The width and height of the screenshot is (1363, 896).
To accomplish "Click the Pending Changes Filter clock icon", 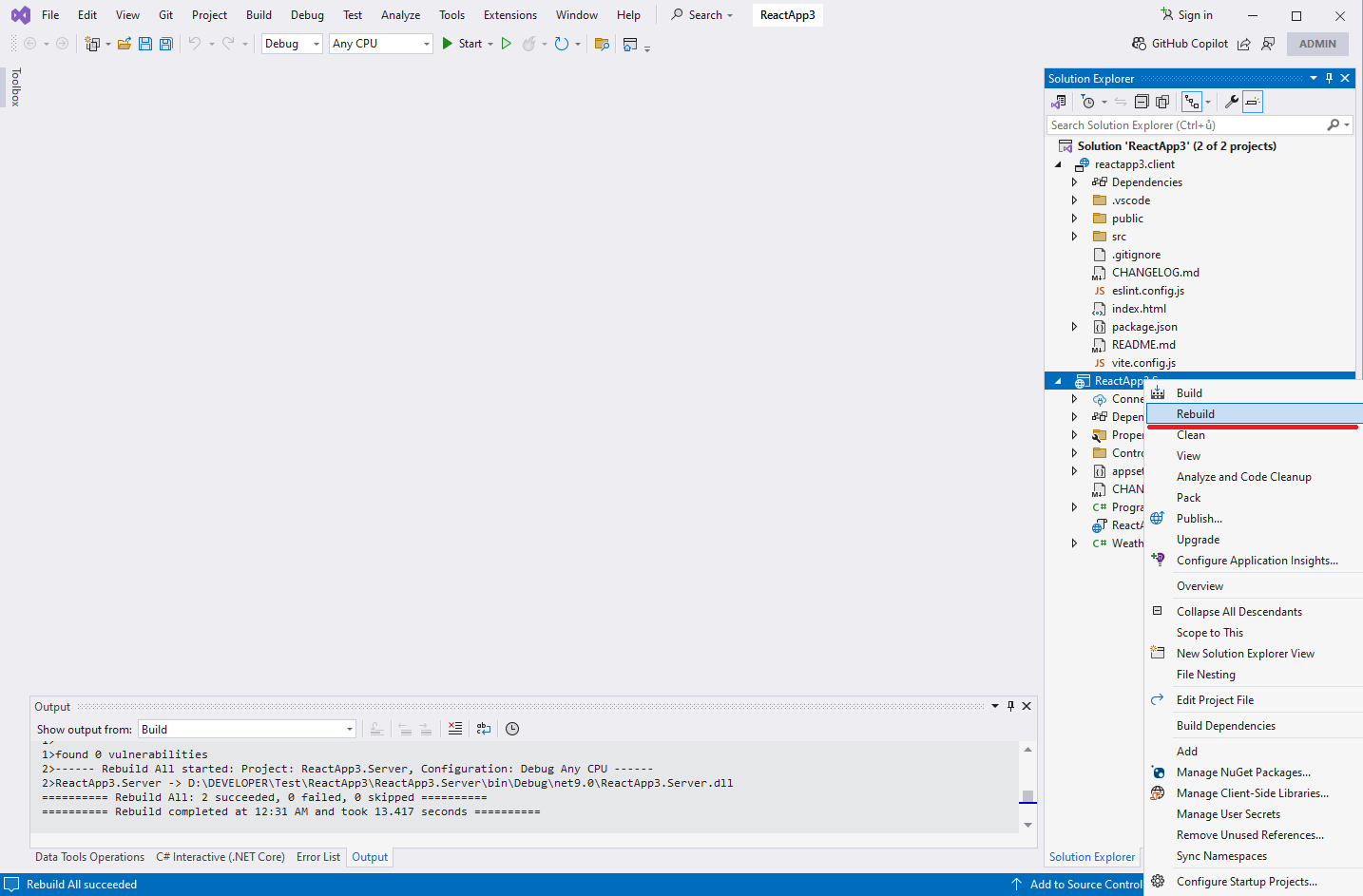I will (x=1088, y=102).
